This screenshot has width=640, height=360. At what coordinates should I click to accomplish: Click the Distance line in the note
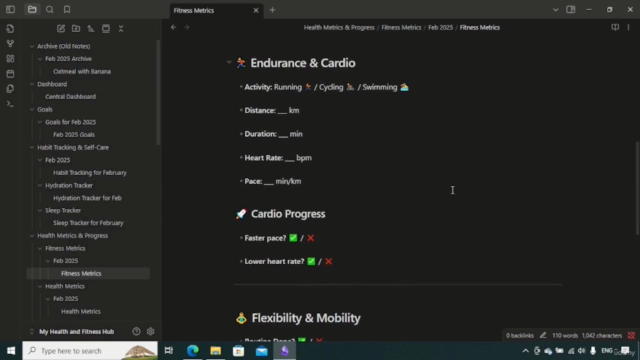pos(272,111)
